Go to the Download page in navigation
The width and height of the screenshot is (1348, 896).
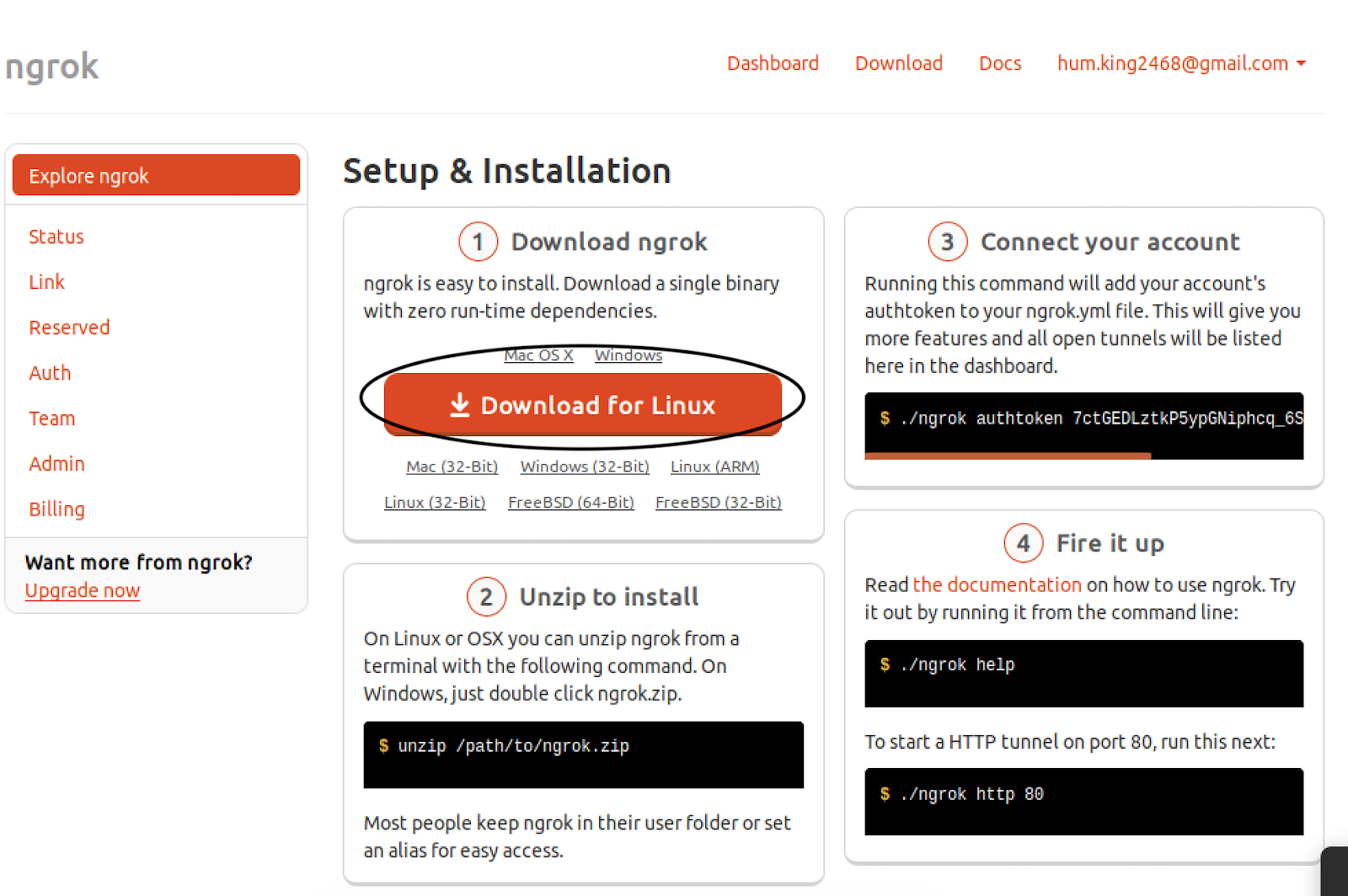pyautogui.click(x=898, y=63)
